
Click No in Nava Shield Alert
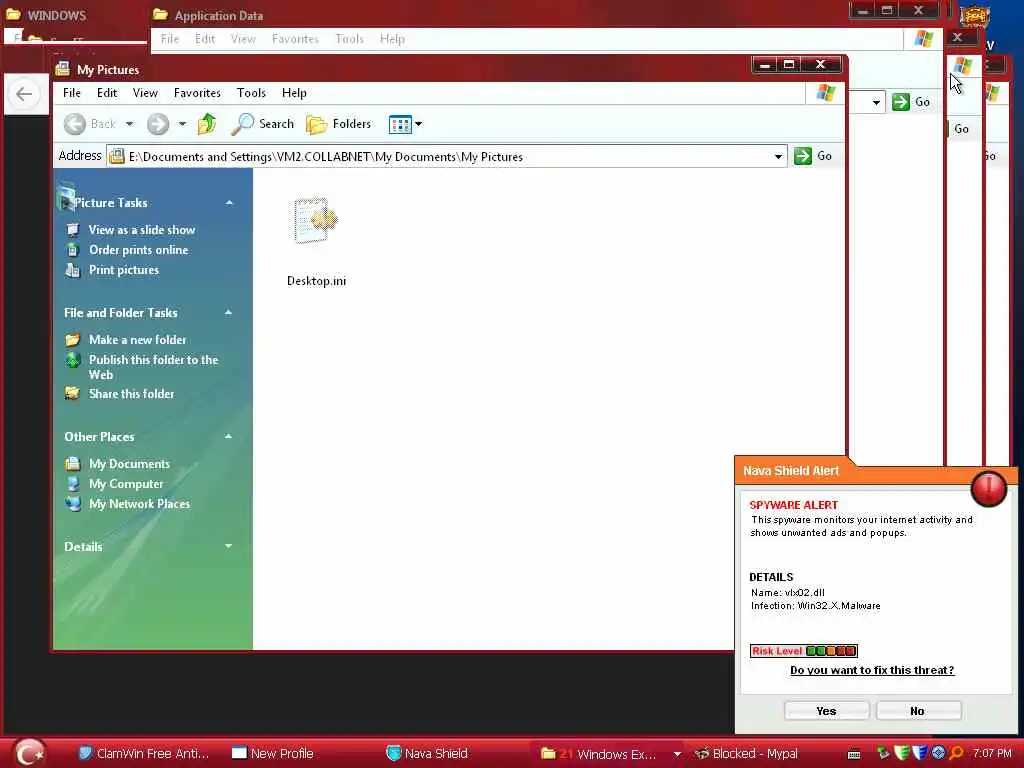pyautogui.click(x=918, y=711)
